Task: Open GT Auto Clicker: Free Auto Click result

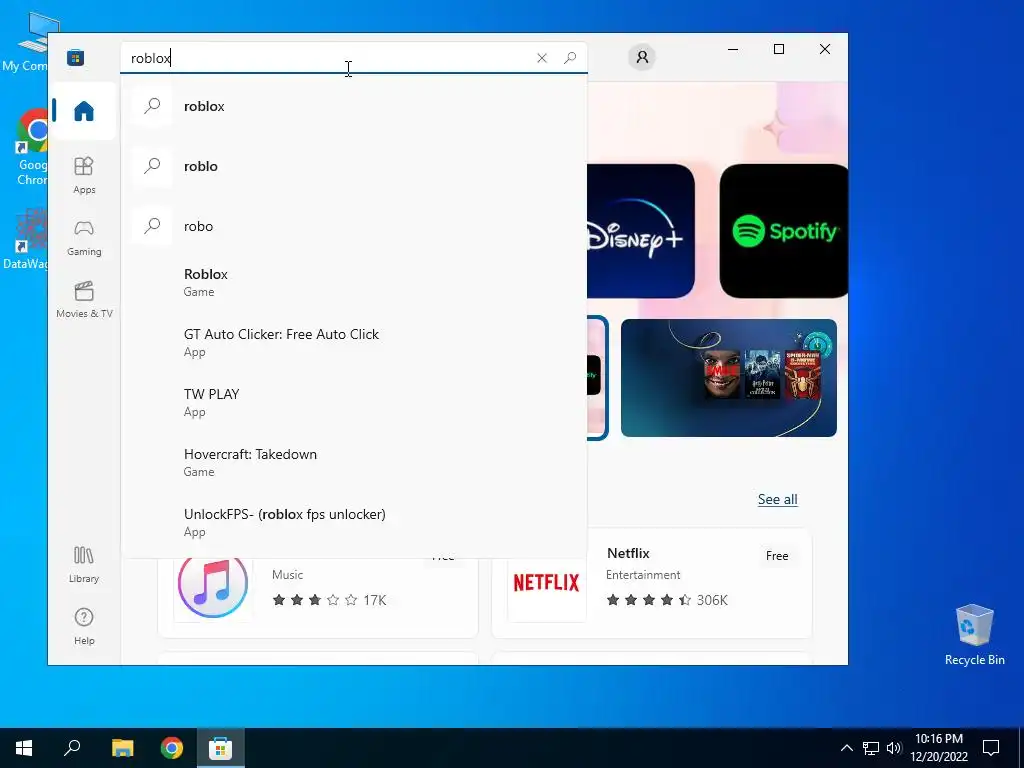Action: click(354, 342)
